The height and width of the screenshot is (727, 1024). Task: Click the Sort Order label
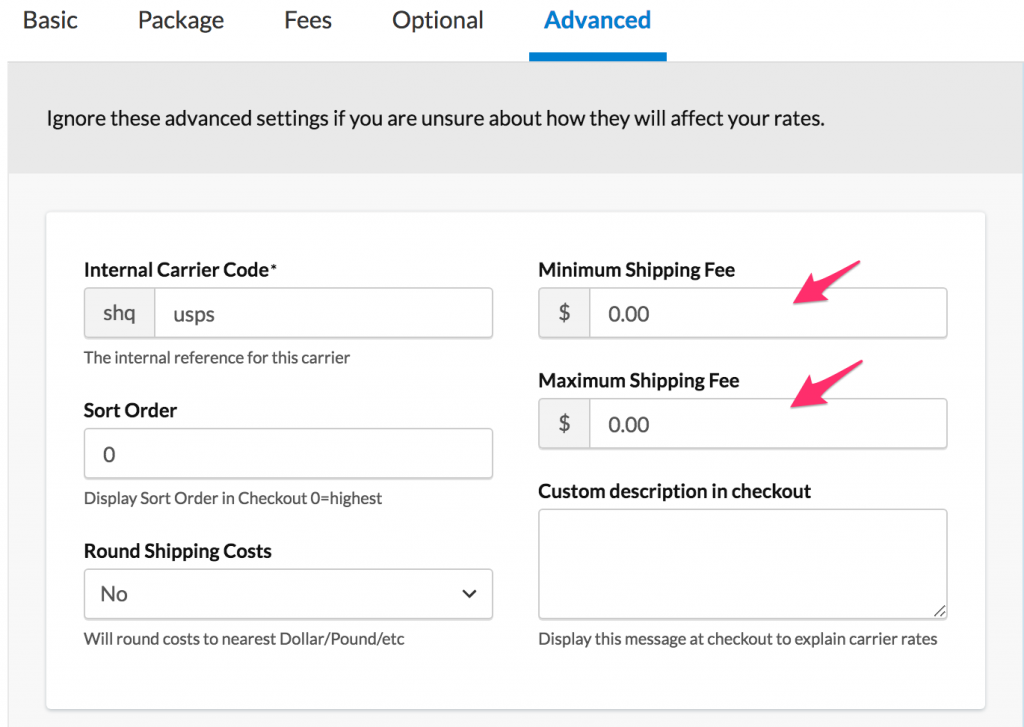pos(130,410)
